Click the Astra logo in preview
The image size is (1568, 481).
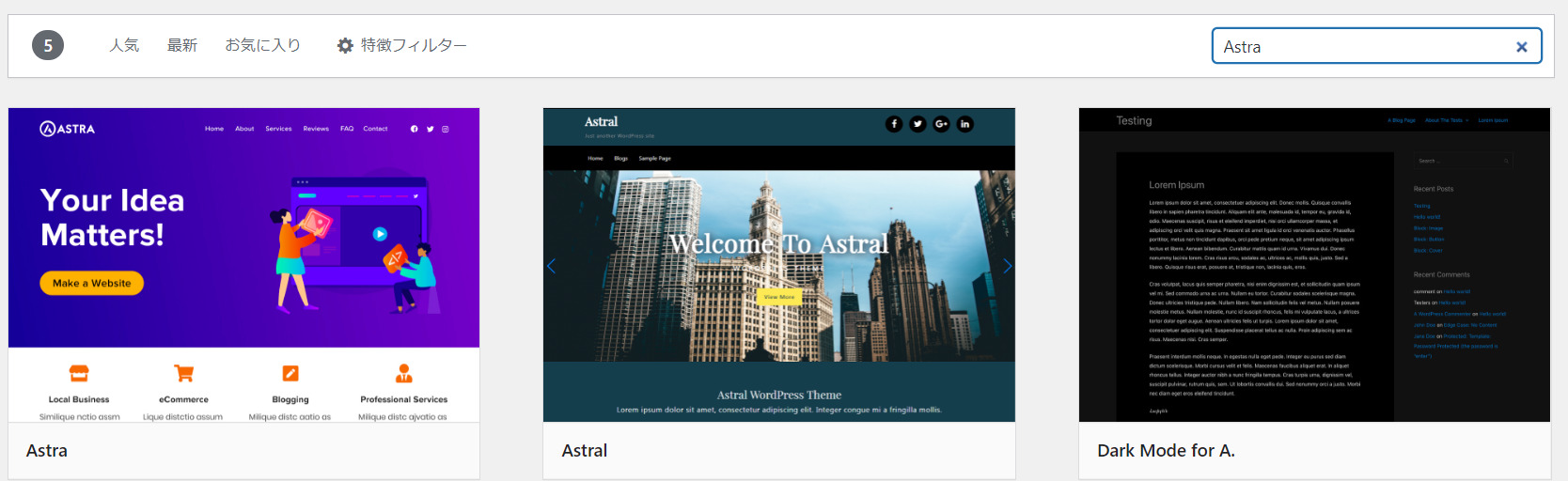(x=68, y=129)
